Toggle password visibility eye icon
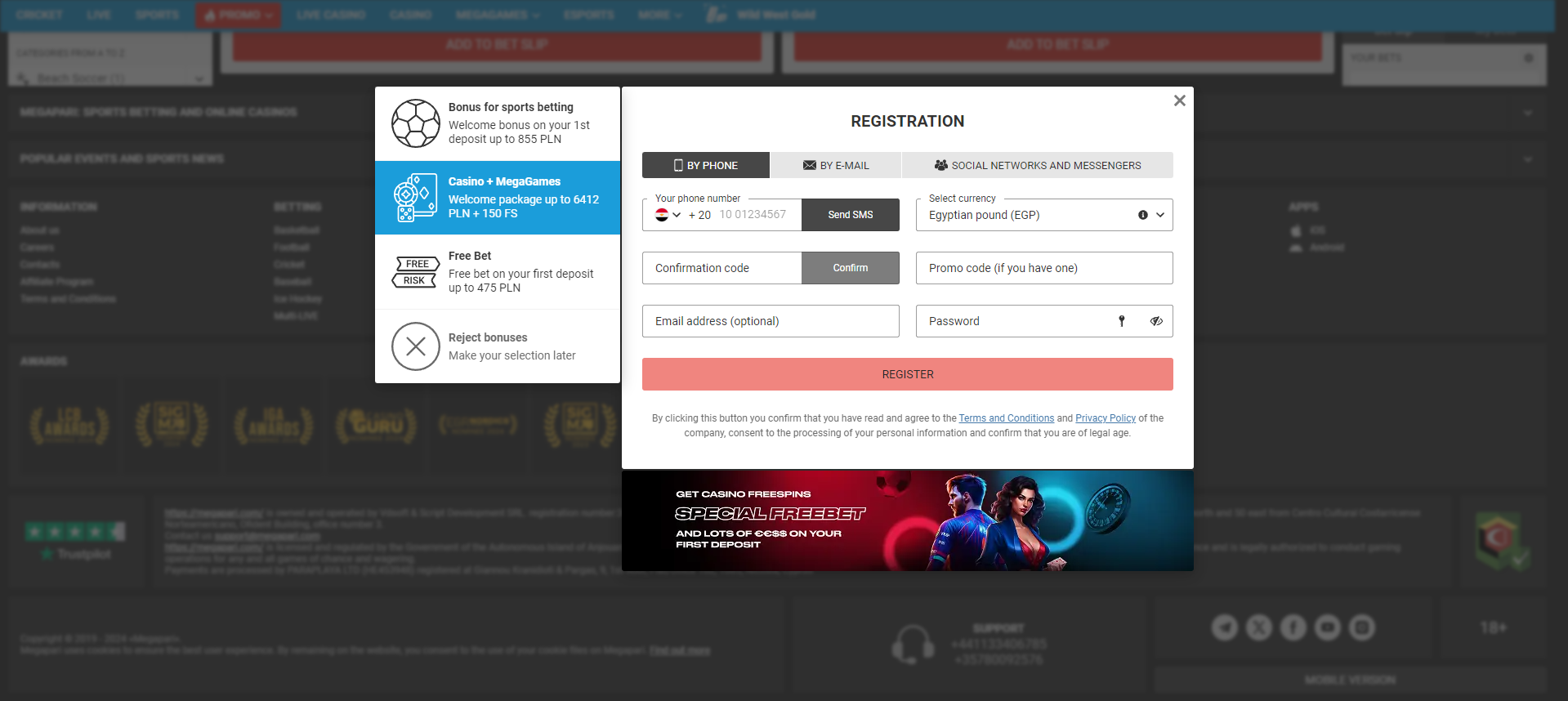 (x=1156, y=321)
